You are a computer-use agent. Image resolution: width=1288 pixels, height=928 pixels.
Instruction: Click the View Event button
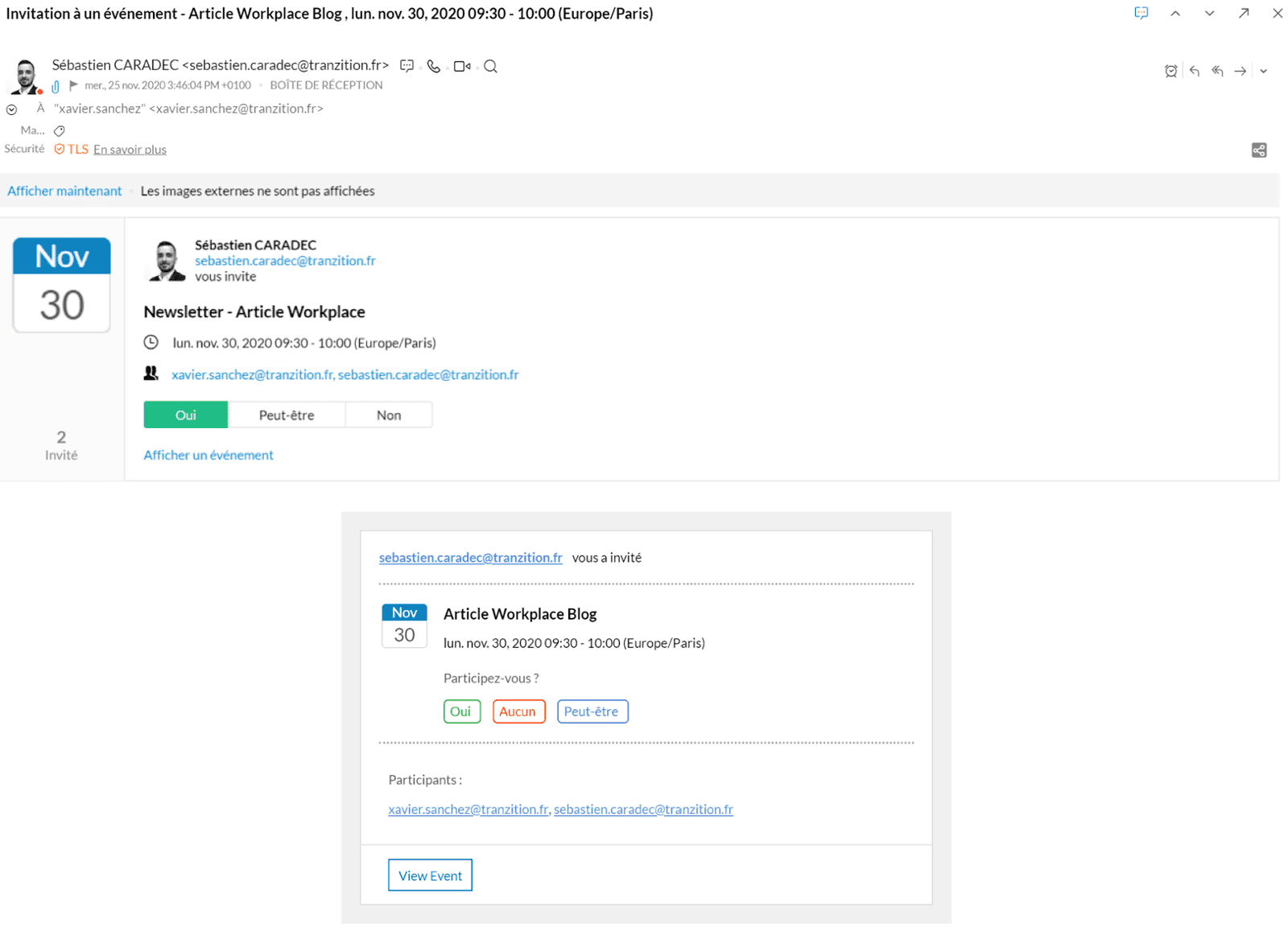[x=430, y=875]
